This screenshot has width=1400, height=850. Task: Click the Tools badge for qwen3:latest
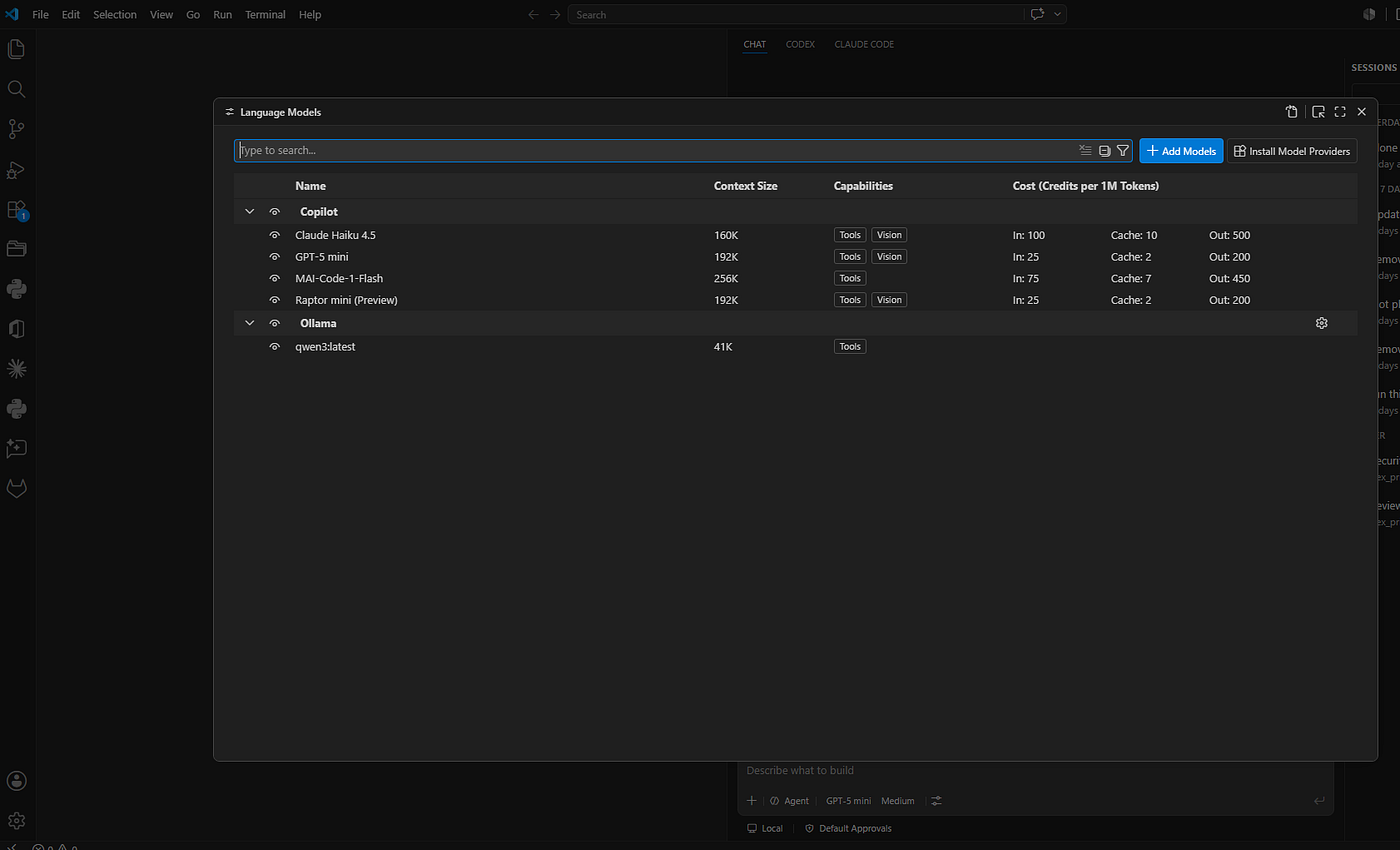tap(850, 347)
